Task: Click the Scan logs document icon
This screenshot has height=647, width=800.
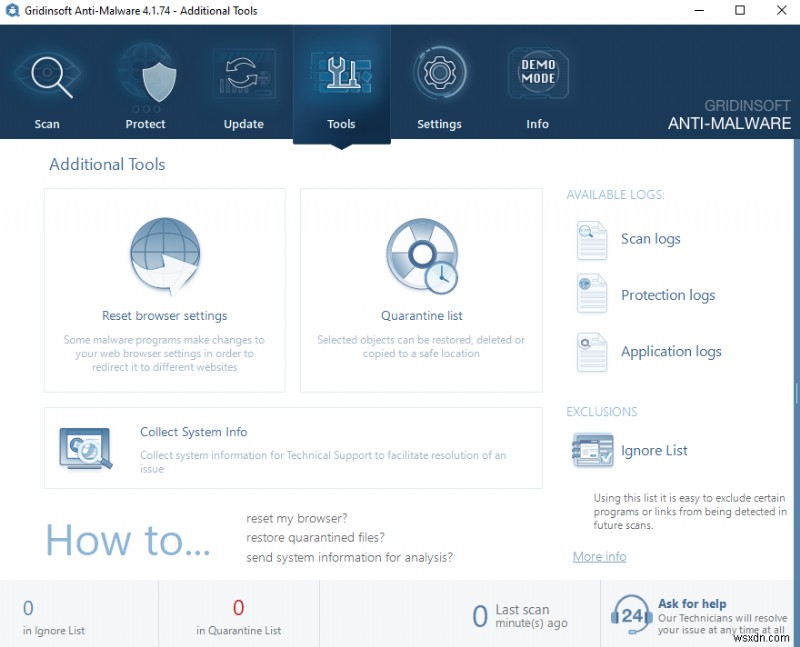Action: point(592,240)
